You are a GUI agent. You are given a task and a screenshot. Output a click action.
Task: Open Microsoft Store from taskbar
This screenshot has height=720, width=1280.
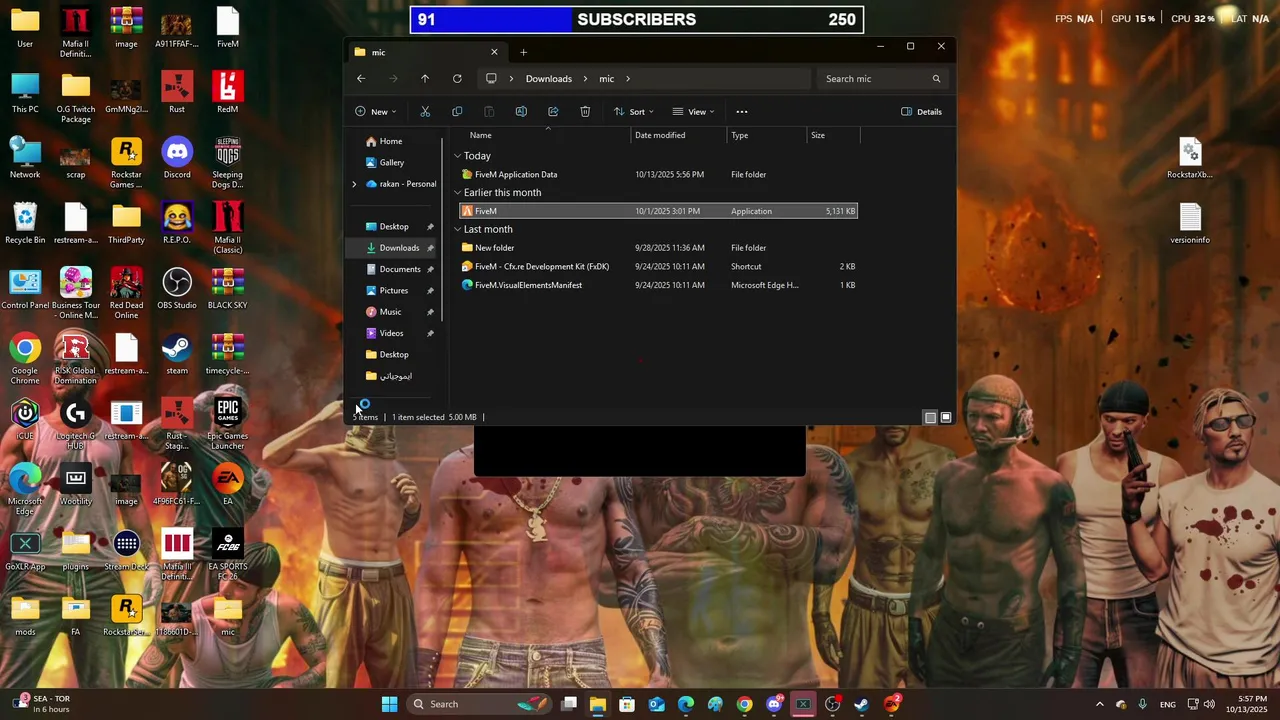point(627,704)
